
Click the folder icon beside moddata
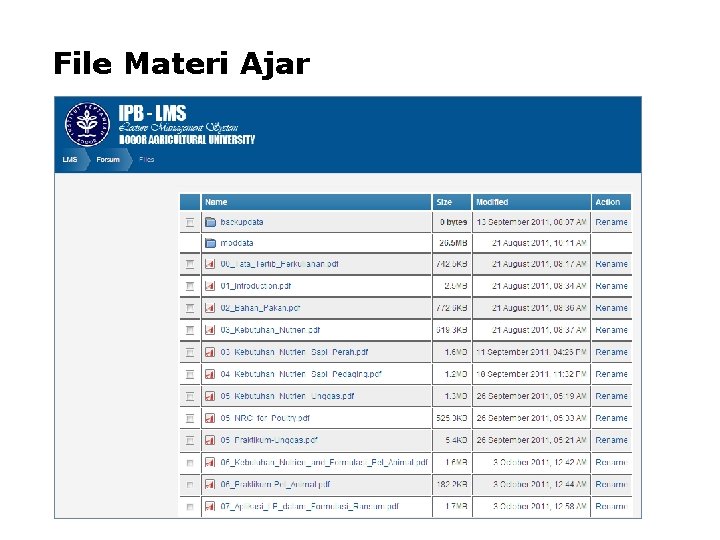tap(210, 243)
